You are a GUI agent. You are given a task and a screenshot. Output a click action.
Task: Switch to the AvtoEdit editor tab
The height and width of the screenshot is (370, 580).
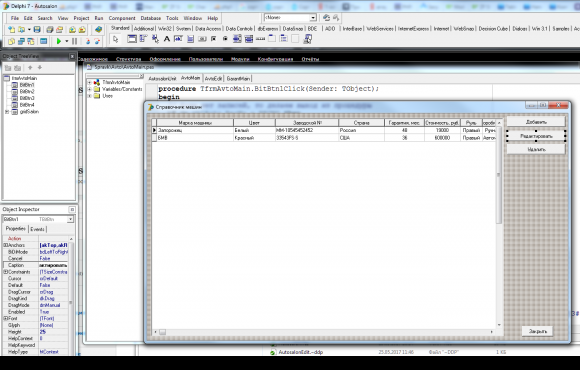(213, 78)
